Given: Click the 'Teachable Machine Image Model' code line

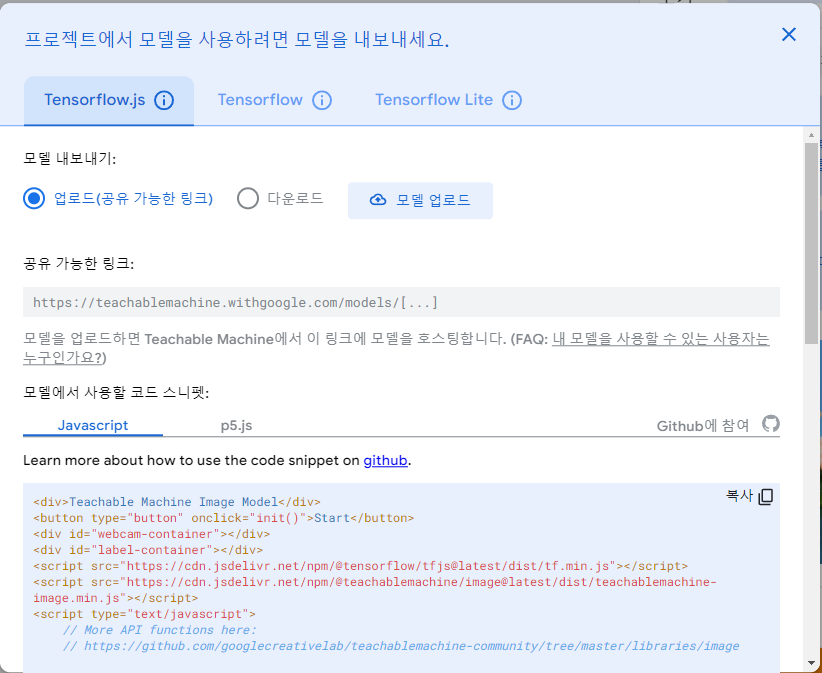Looking at the screenshot, I should coord(177,502).
